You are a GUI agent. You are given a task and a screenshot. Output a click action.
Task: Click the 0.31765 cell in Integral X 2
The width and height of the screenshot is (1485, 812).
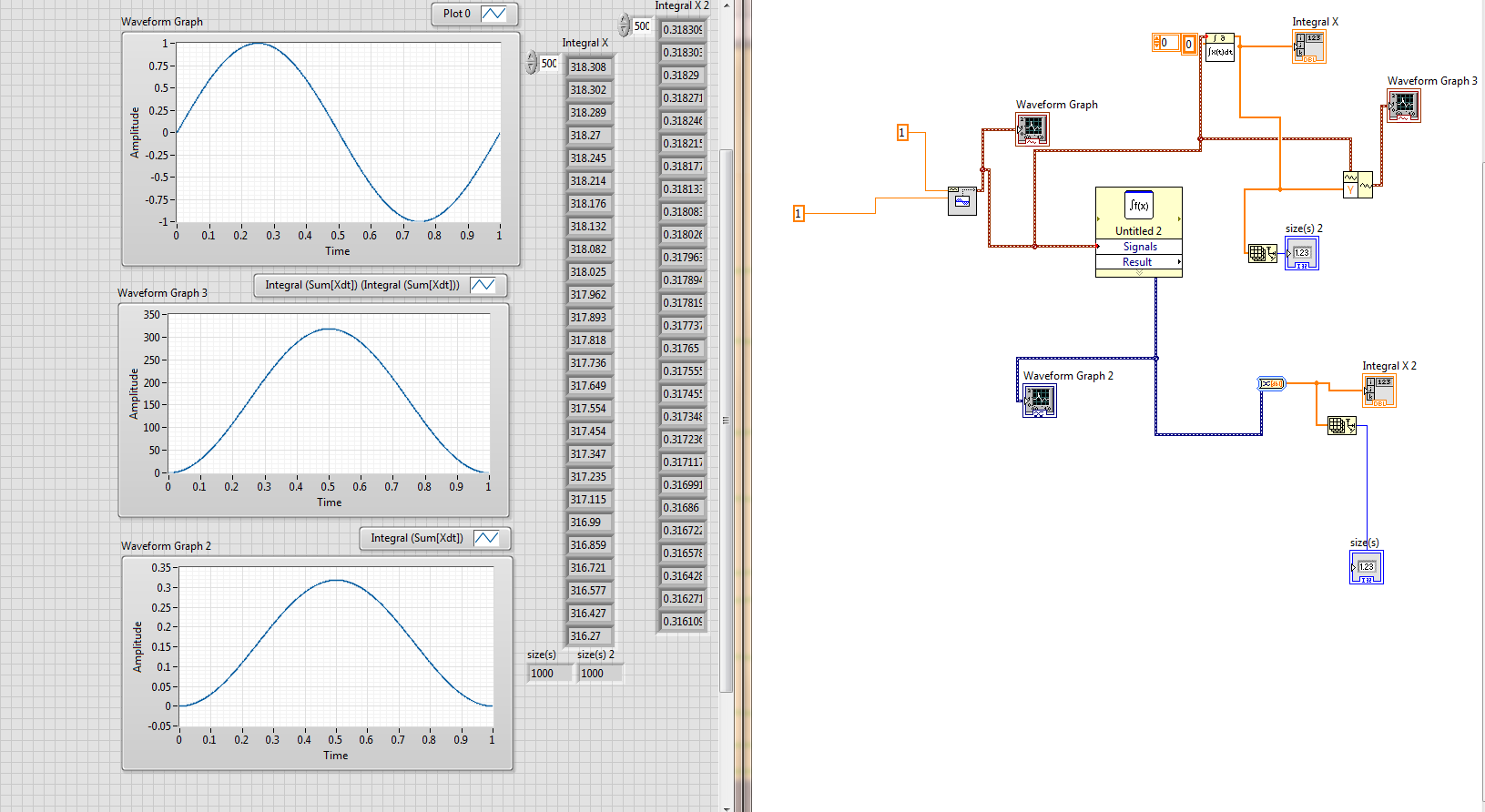[683, 349]
